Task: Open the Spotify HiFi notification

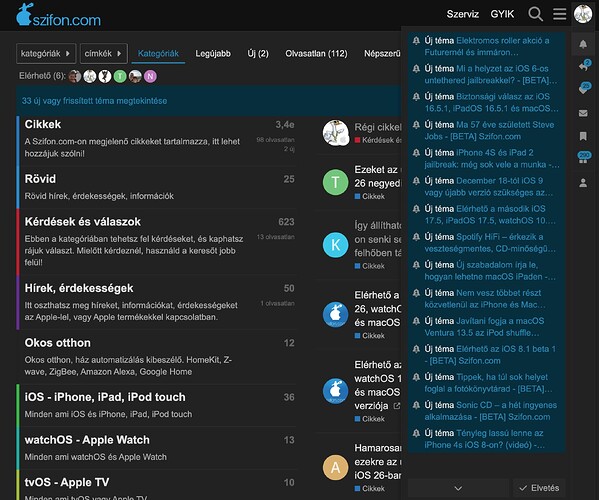Action: (485, 243)
